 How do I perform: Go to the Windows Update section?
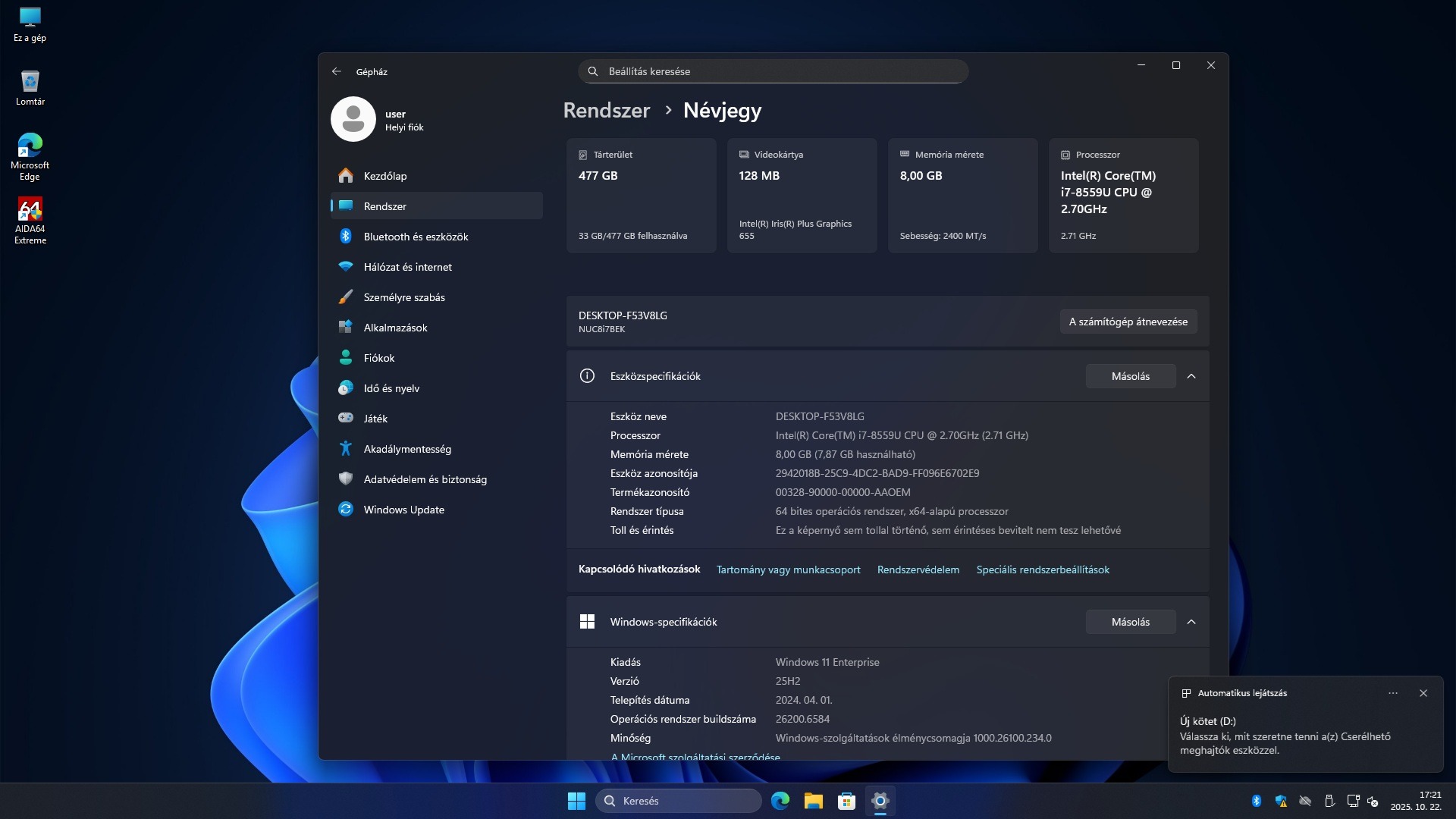[403, 510]
